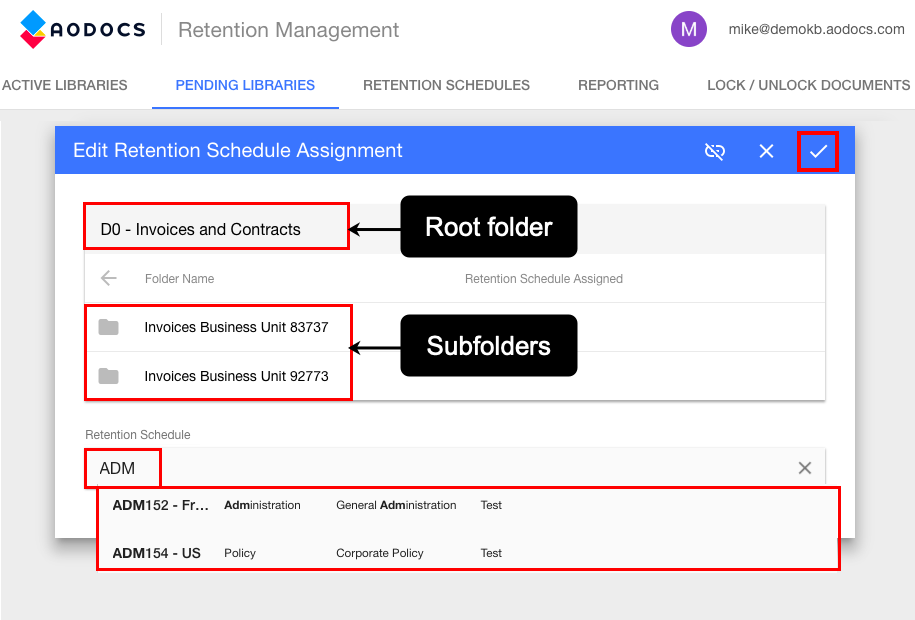Open the Lock / Unlock Documents tab
This screenshot has height=620, width=915.
pyautogui.click(x=808, y=85)
